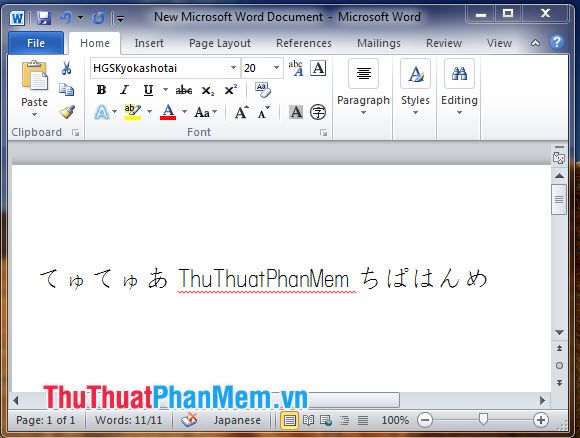Paste clipboard contents with Paste icon
This screenshot has height=438, width=580.
pos(34,76)
